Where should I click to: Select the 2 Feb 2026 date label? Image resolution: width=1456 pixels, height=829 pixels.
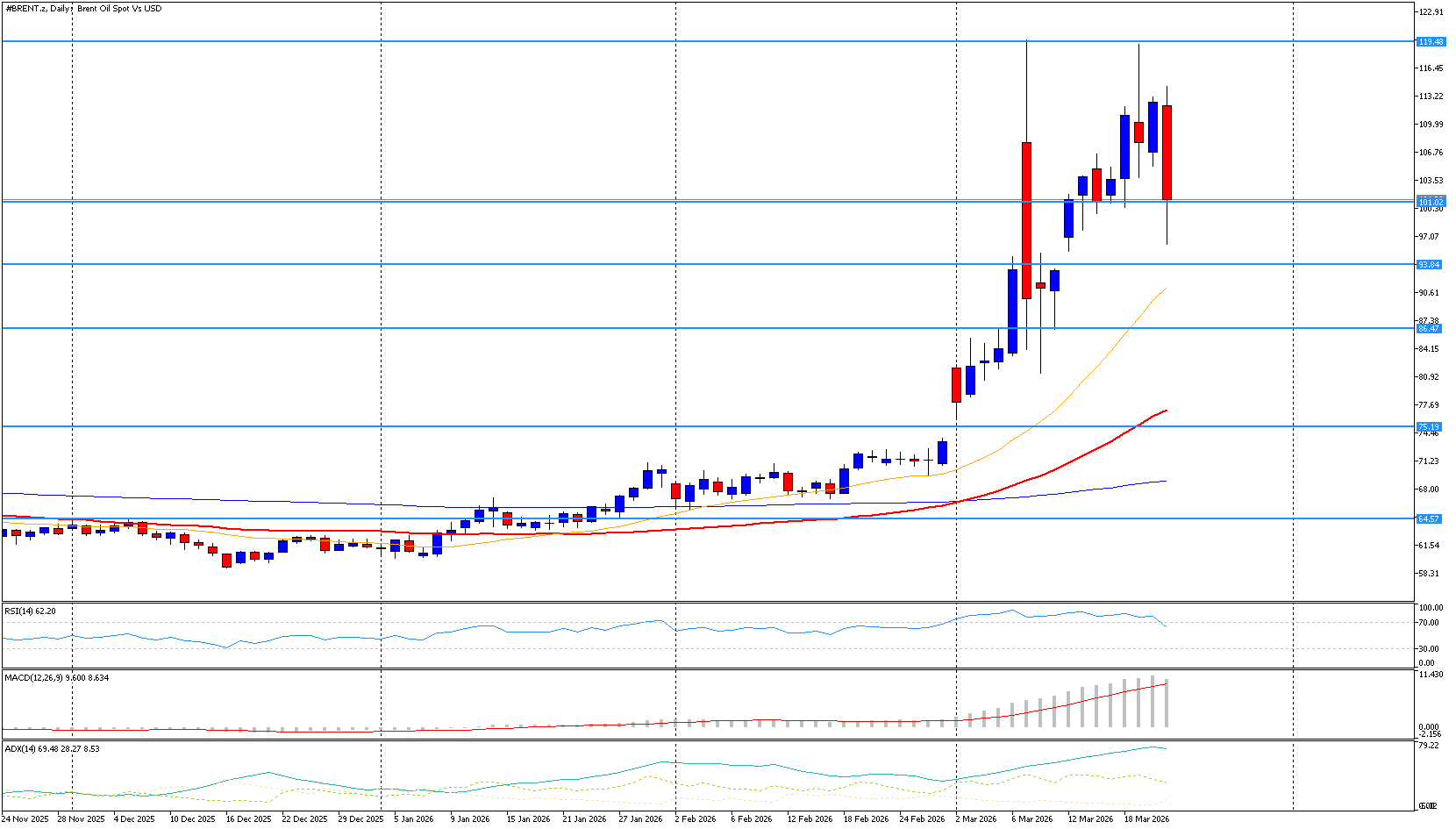point(695,818)
